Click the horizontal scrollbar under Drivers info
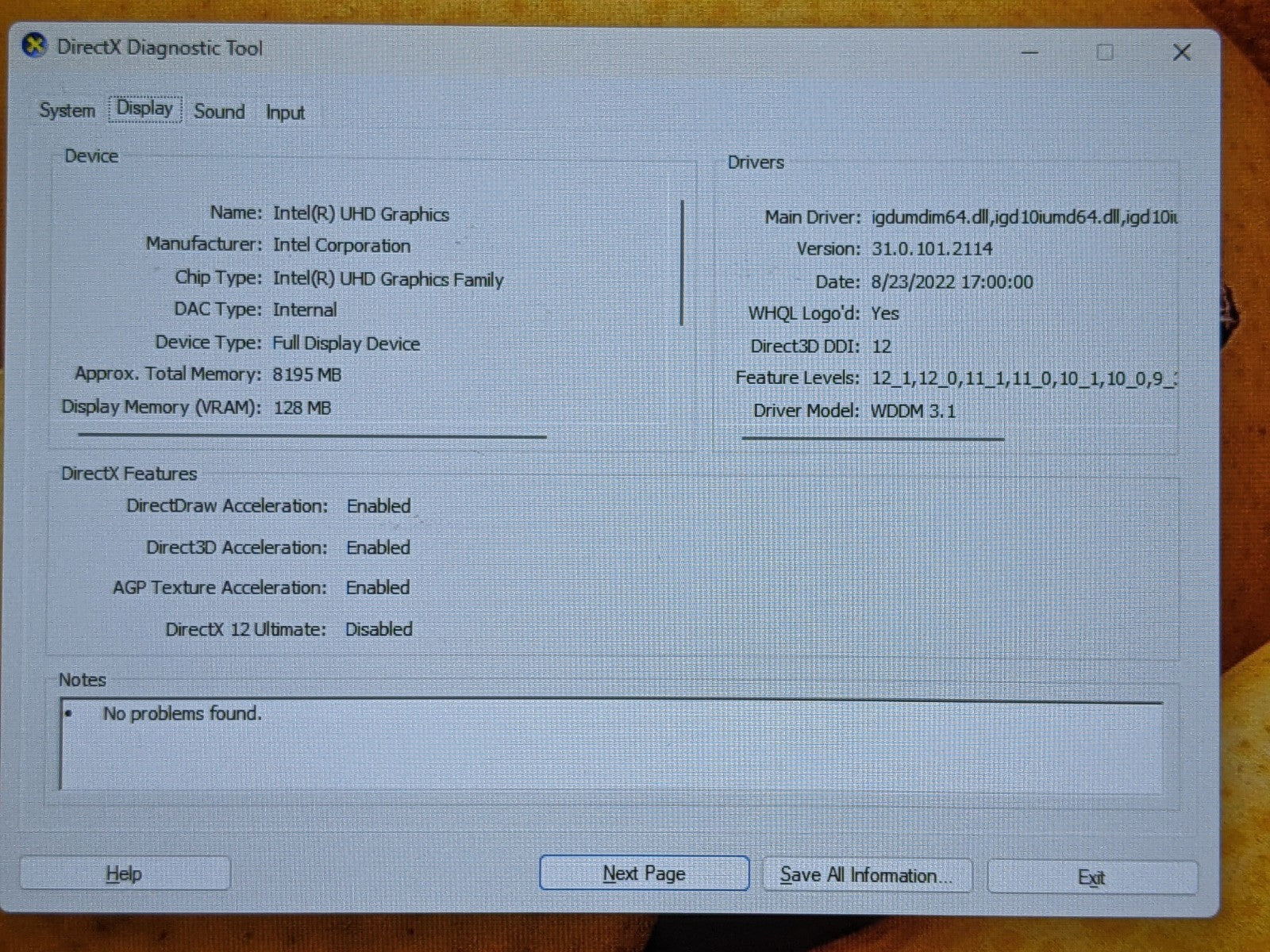Image resolution: width=1270 pixels, height=952 pixels. (x=872, y=438)
